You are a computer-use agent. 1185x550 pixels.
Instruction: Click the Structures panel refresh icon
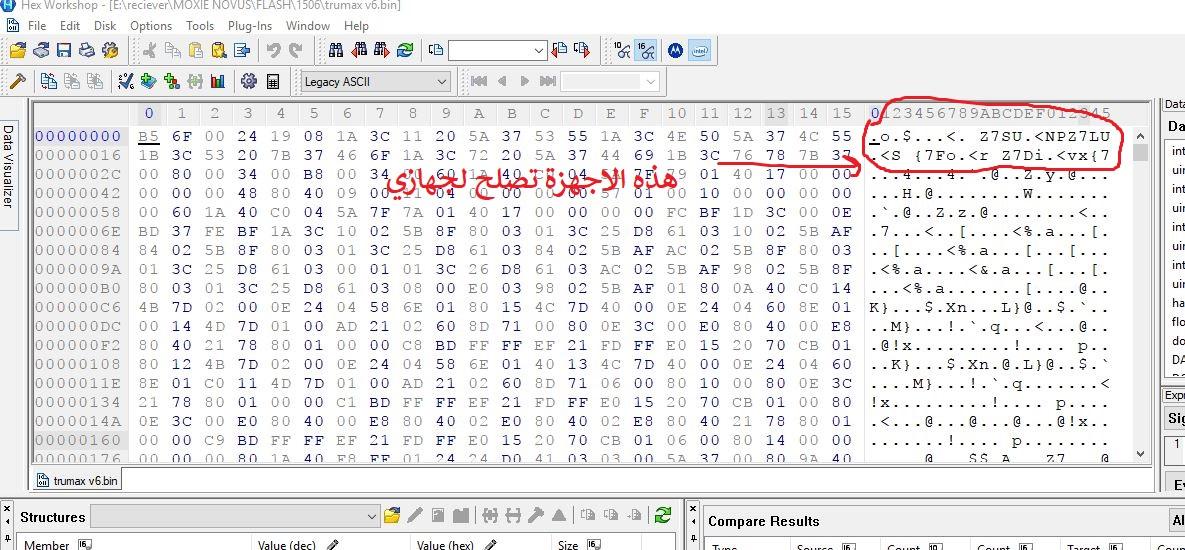(663, 515)
